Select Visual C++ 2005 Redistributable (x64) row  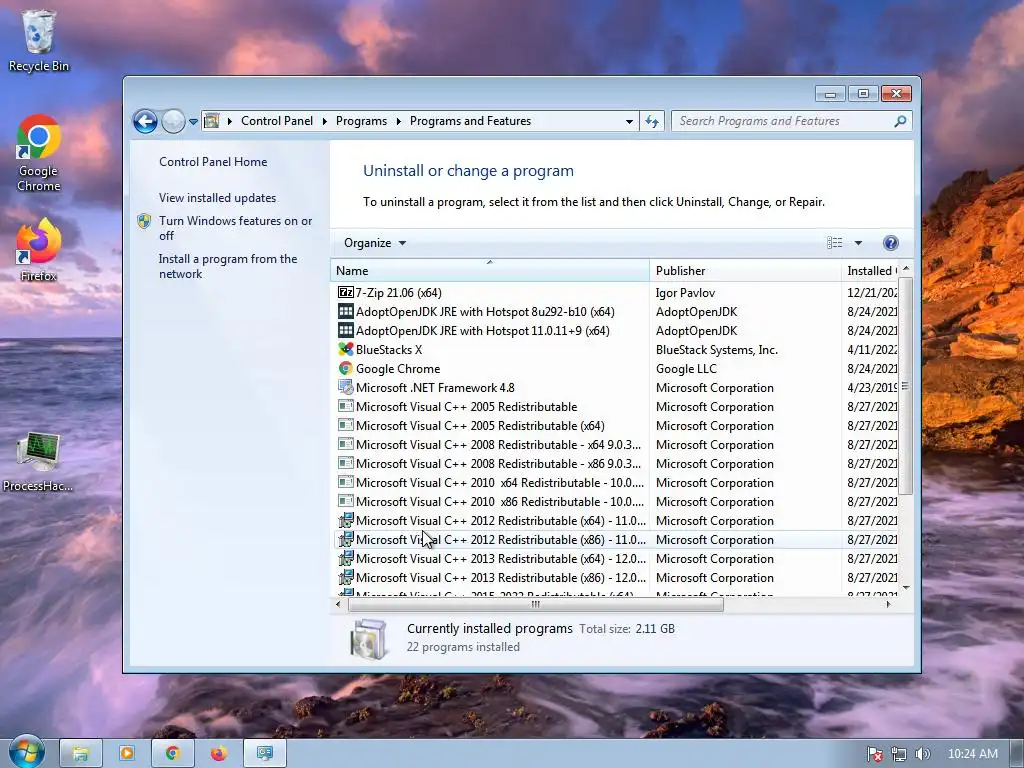617,425
